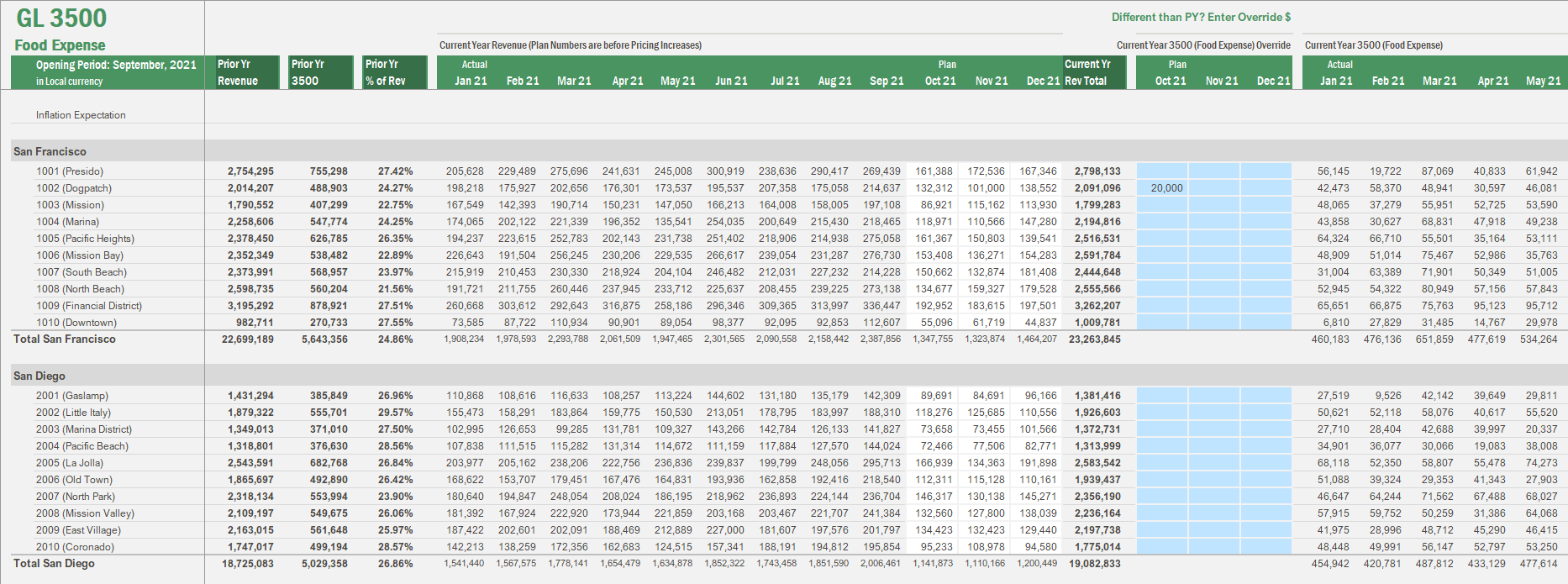This screenshot has width=1568, height=584.
Task: Select the San Francisco section header row
Action: point(50,151)
